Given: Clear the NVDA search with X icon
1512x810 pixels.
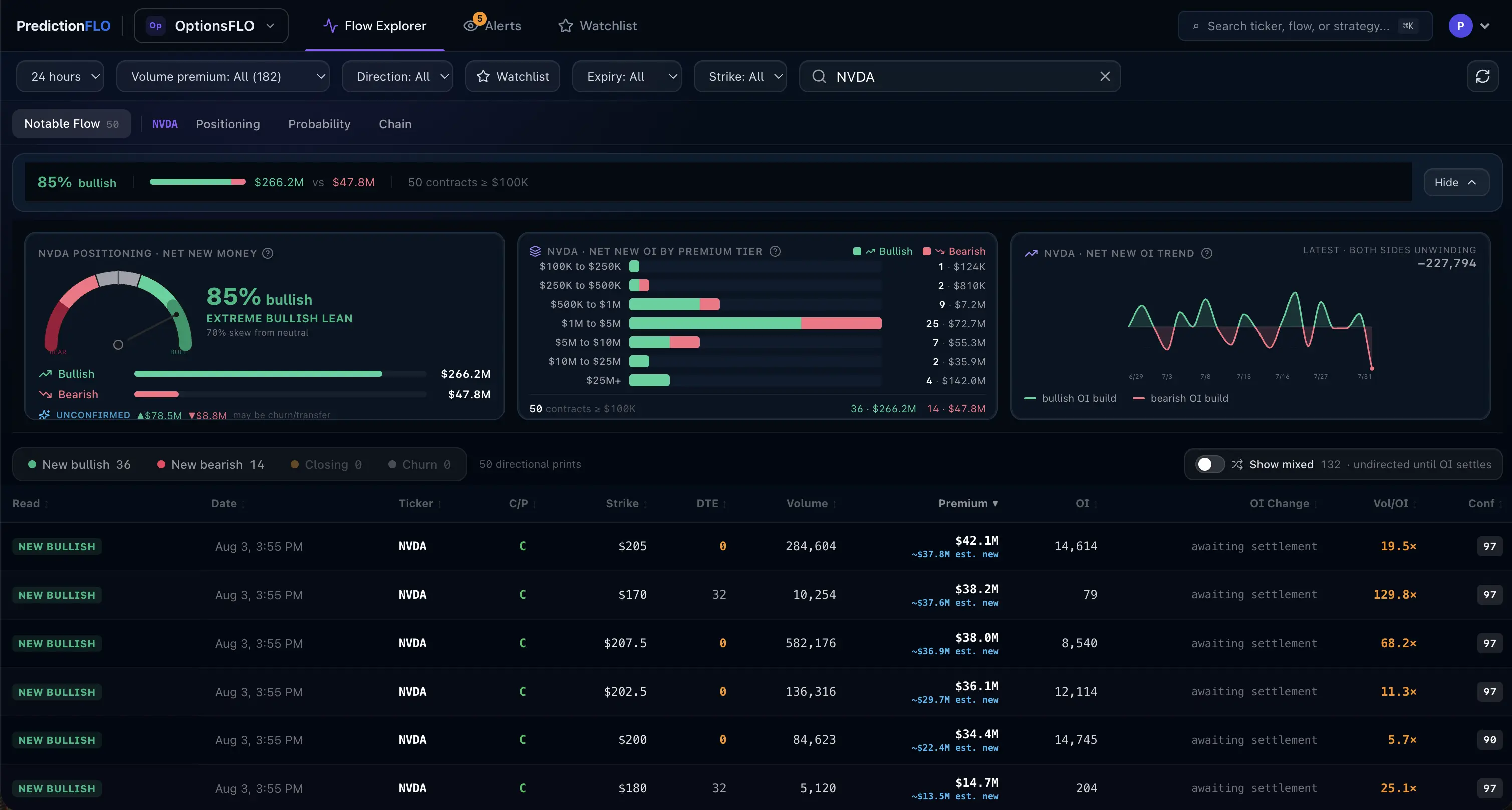Looking at the screenshot, I should coord(1105,76).
